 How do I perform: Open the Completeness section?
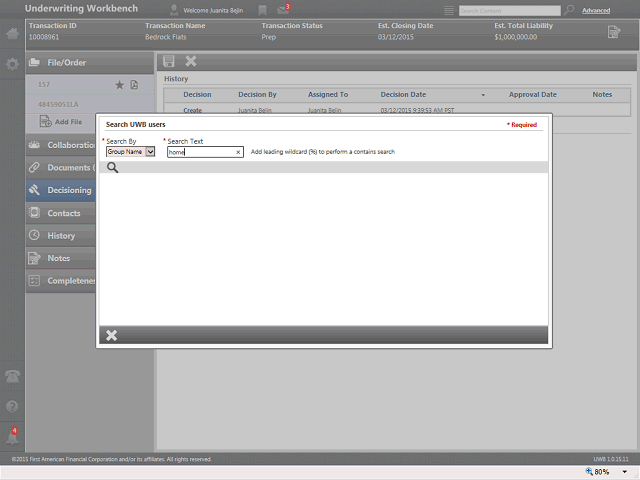click(x=61, y=281)
